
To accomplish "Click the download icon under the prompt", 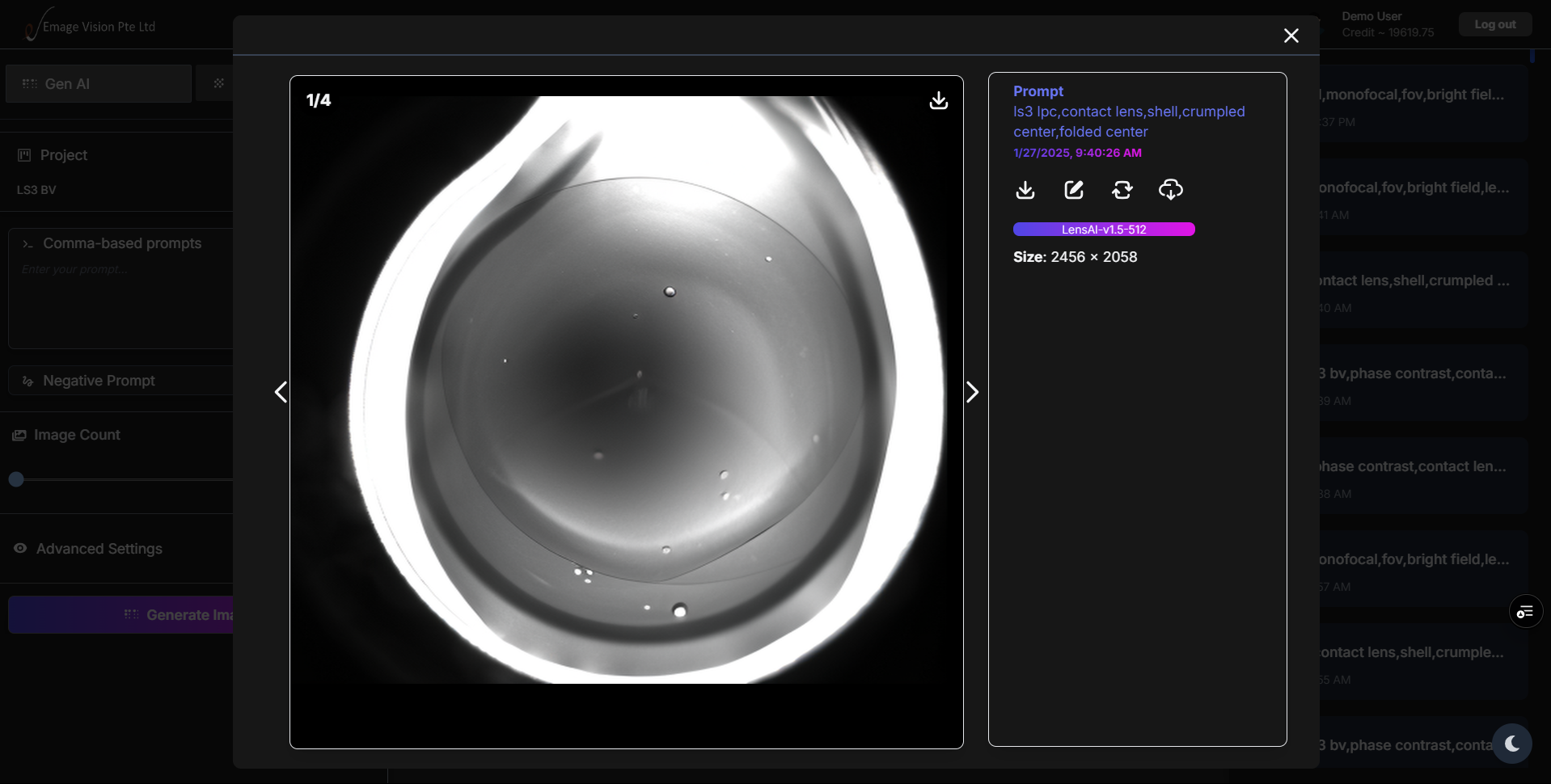I will tap(1025, 190).
